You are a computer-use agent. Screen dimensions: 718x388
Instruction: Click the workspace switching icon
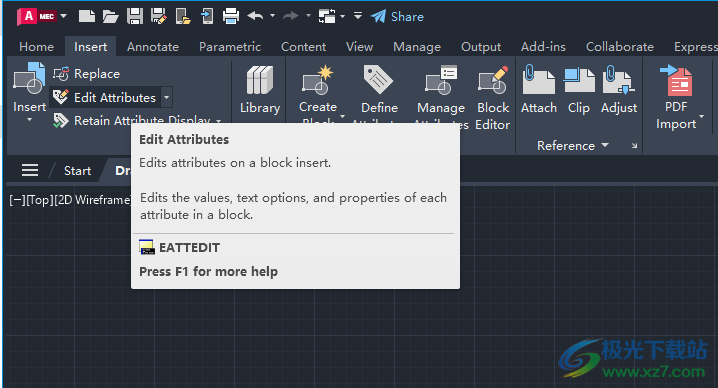(327, 17)
